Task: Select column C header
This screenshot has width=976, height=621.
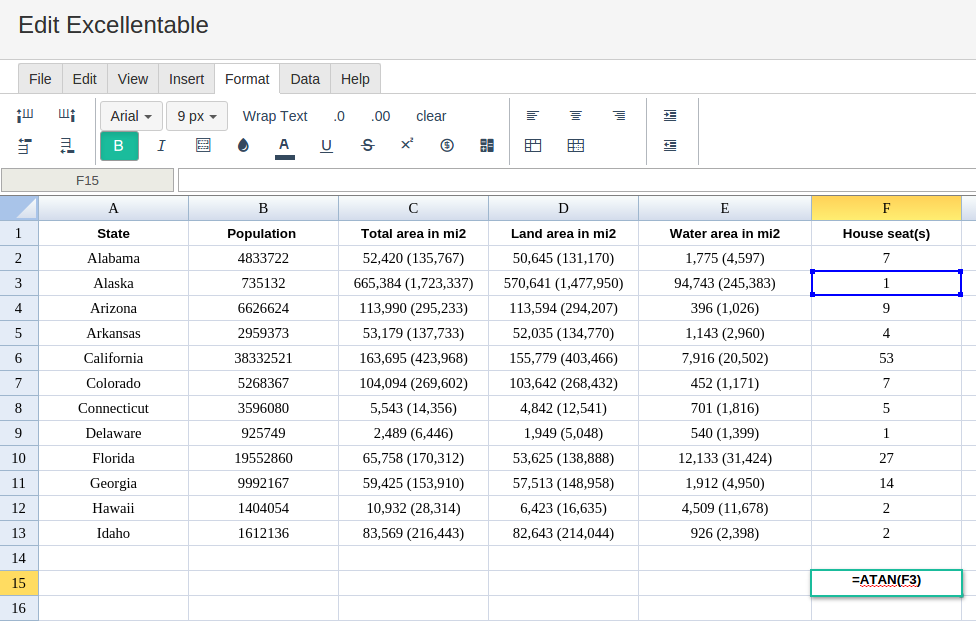Action: point(413,208)
